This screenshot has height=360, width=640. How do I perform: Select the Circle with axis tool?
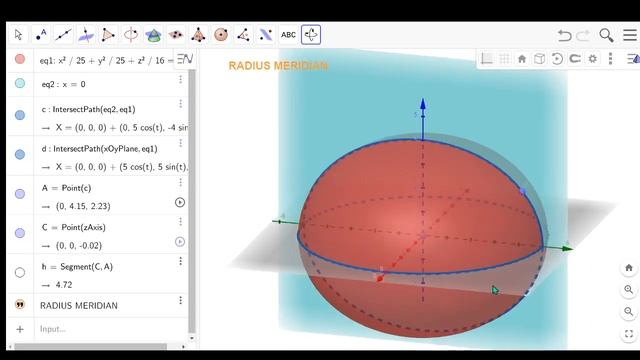coord(131,35)
